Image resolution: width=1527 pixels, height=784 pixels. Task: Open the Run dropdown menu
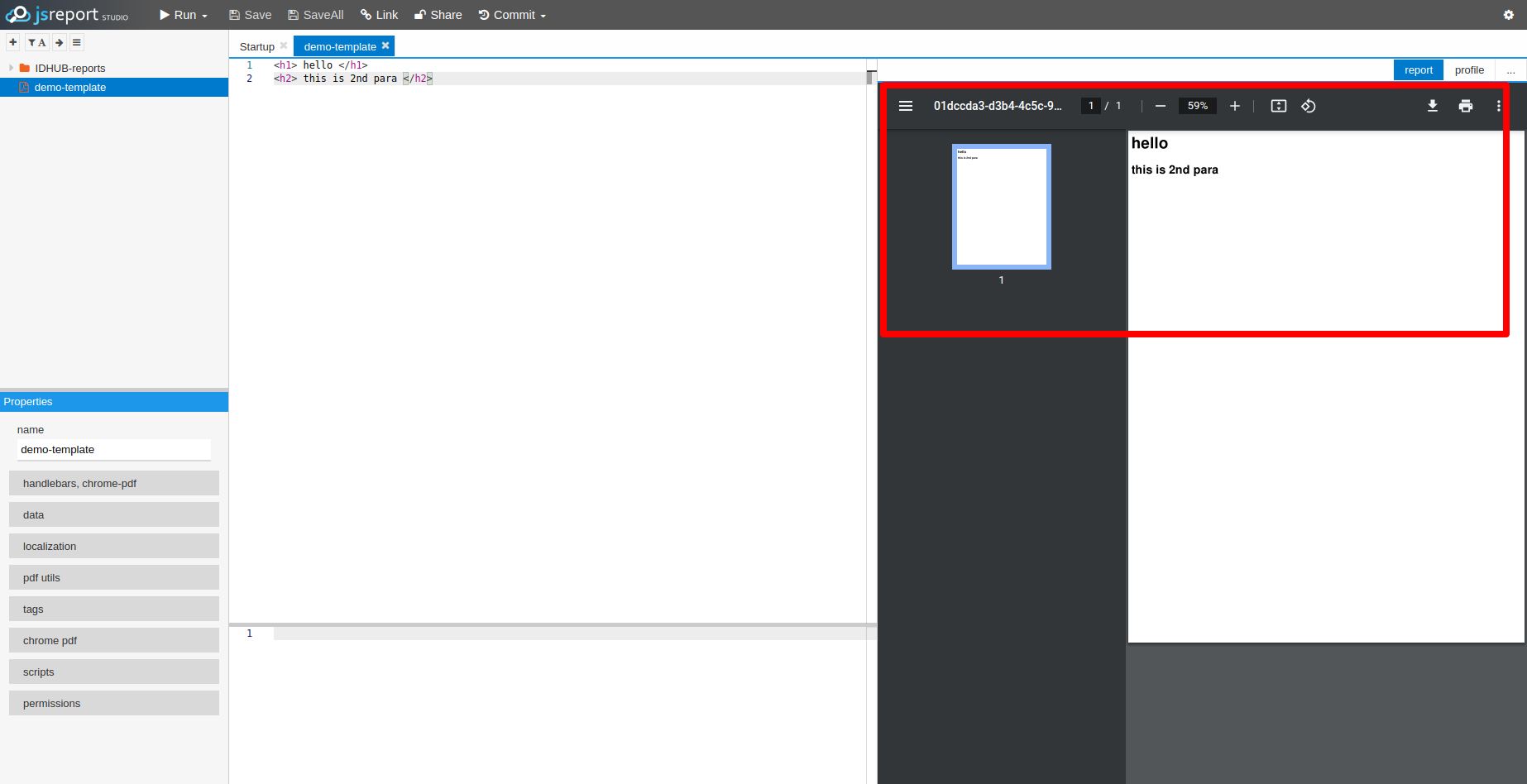coord(184,15)
